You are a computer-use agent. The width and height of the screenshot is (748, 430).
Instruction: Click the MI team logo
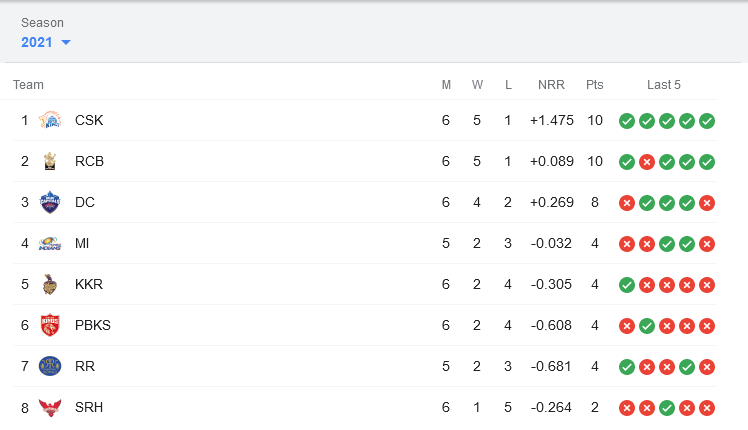[50, 243]
